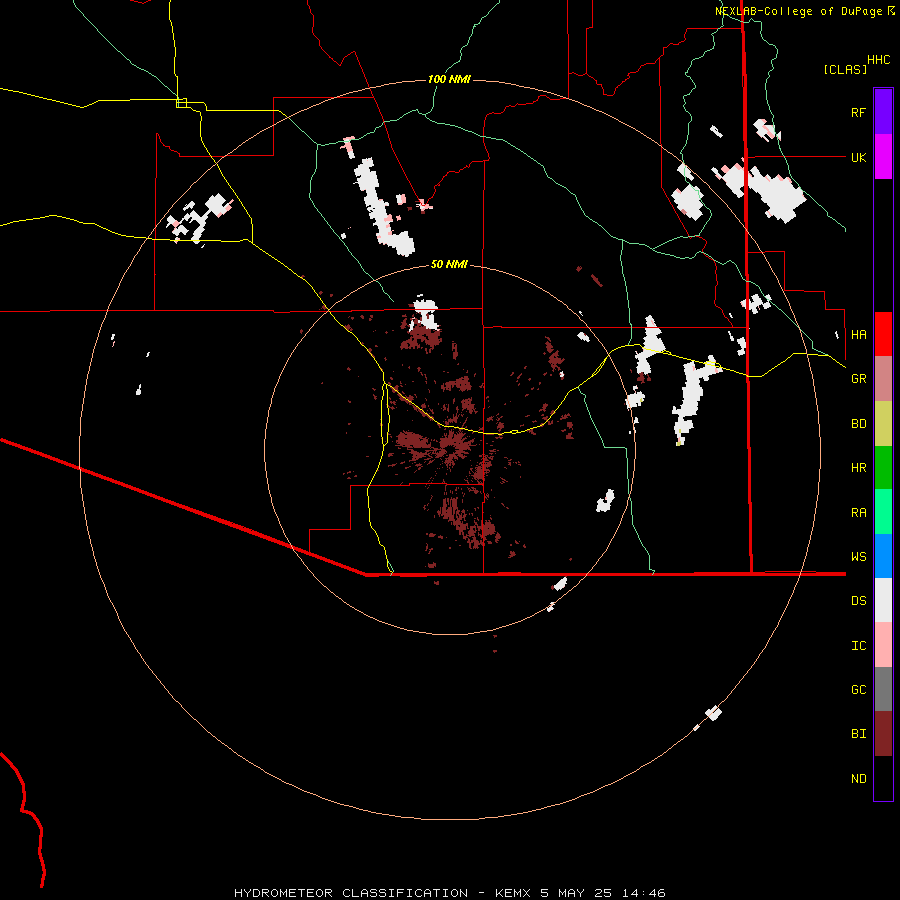Screen dimensions: 900x900
Task: Click the HR legend label
Action: pos(858,468)
